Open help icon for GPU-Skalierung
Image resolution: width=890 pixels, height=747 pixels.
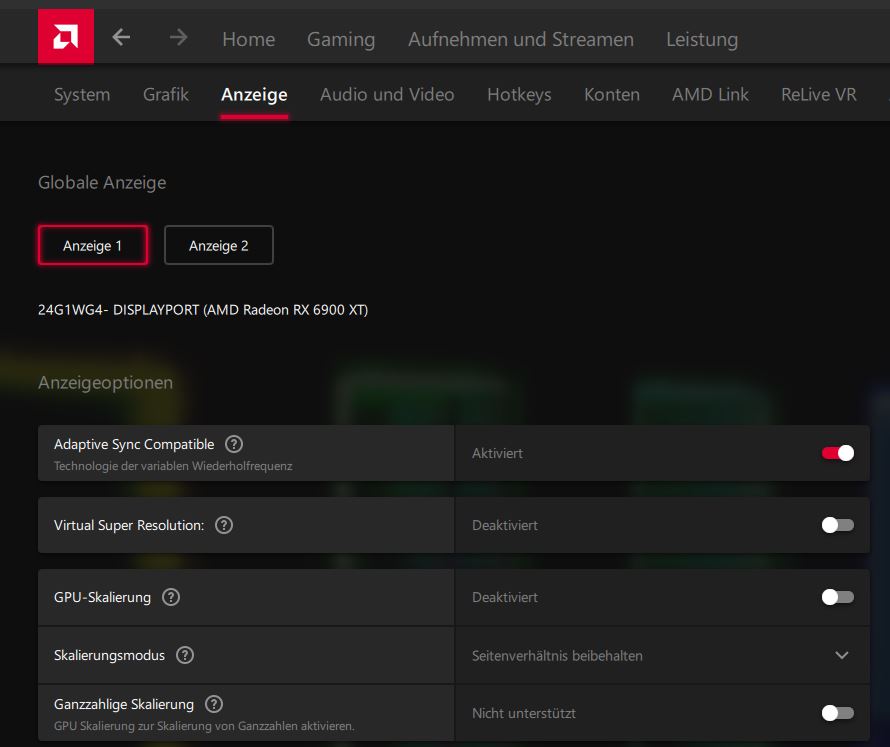pos(171,597)
